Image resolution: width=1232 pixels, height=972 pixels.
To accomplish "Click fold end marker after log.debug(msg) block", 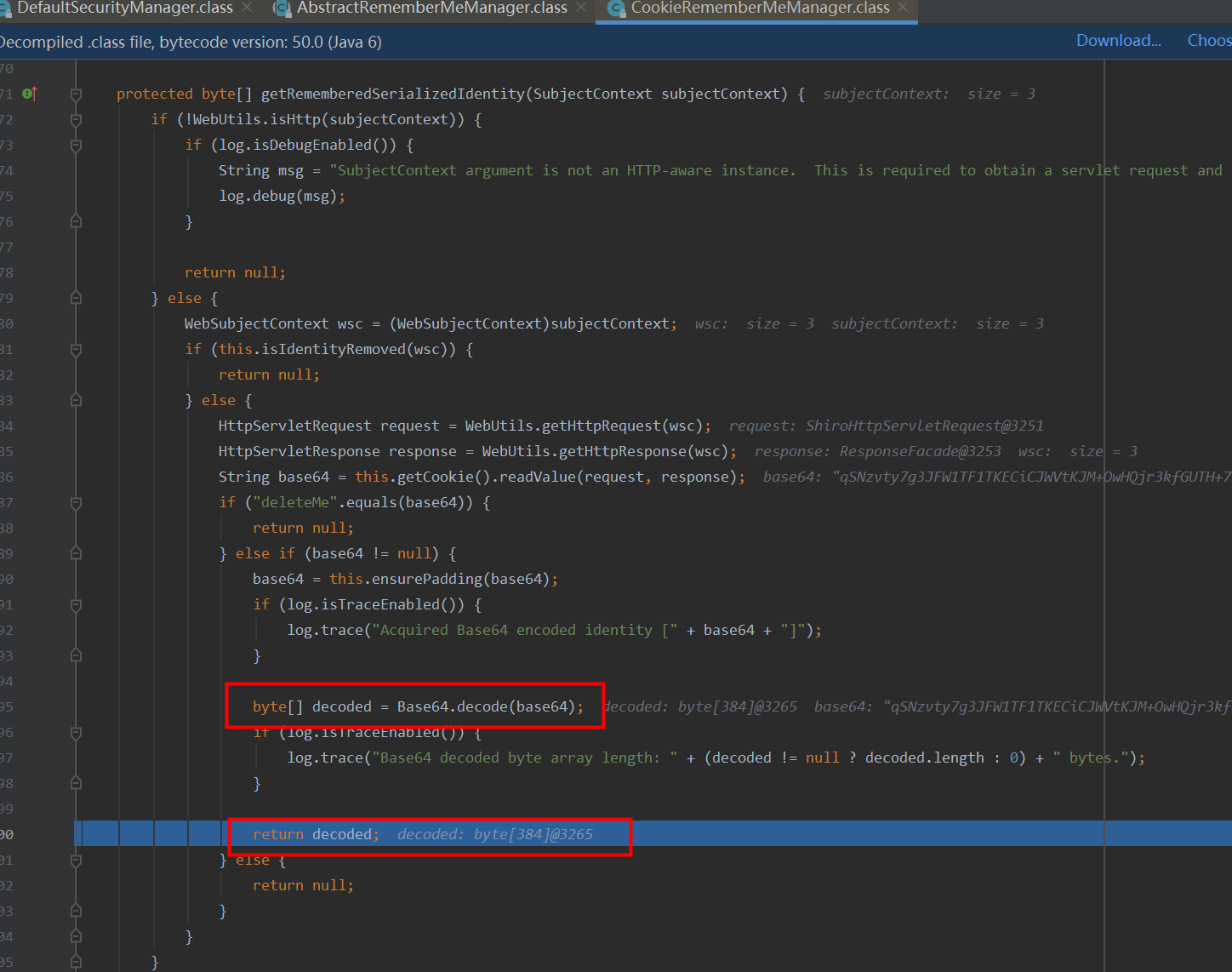I will tap(76, 221).
